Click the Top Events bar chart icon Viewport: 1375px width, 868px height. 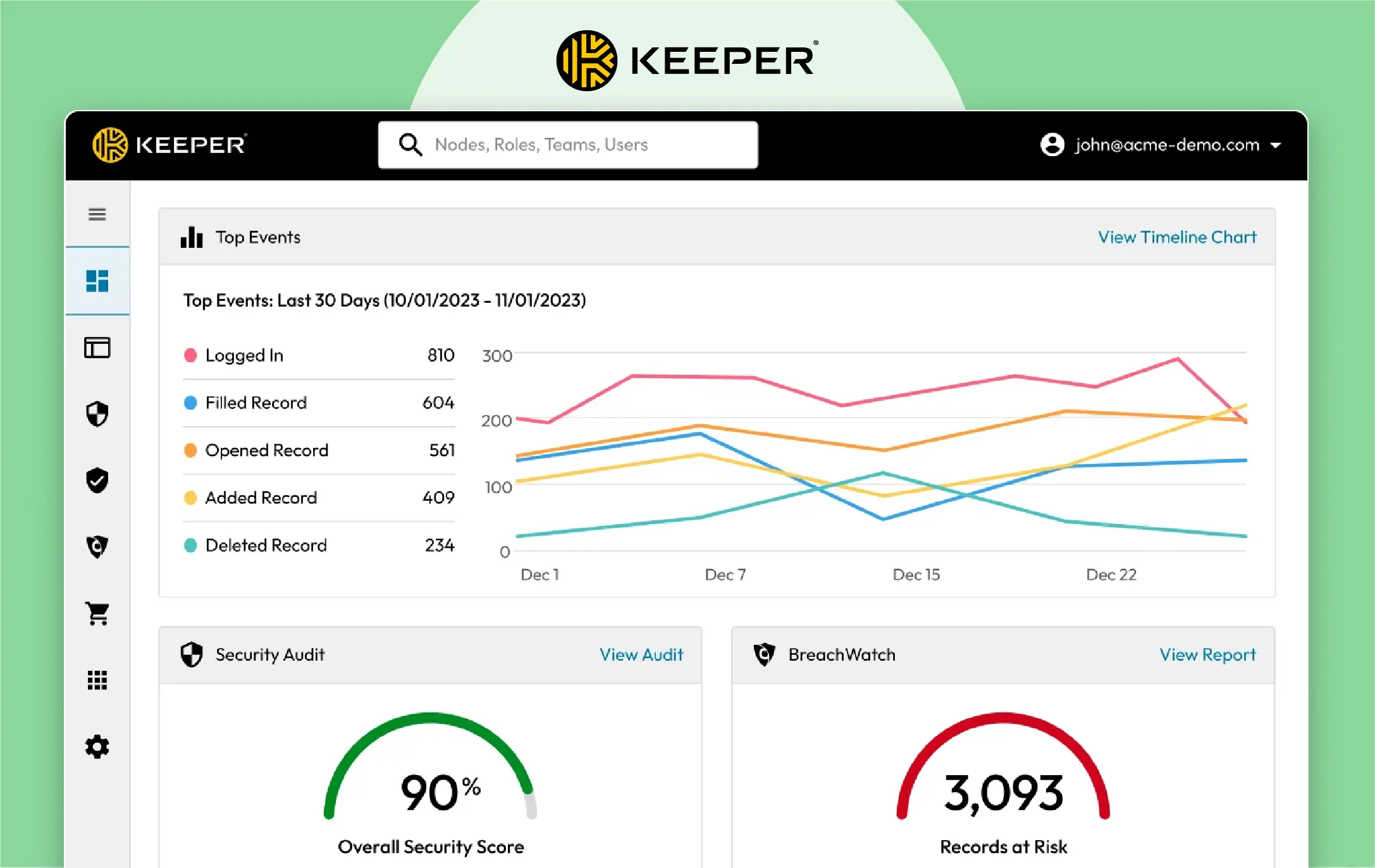[x=192, y=237]
